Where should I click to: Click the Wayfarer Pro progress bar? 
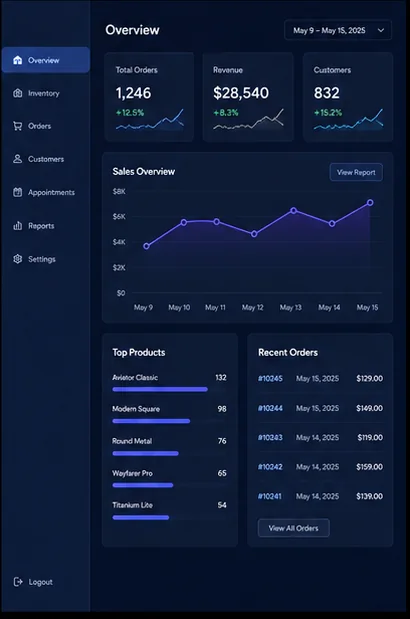click(x=142, y=485)
